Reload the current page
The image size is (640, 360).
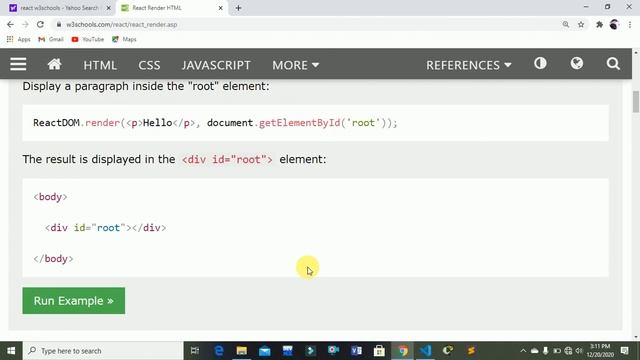[40, 24]
